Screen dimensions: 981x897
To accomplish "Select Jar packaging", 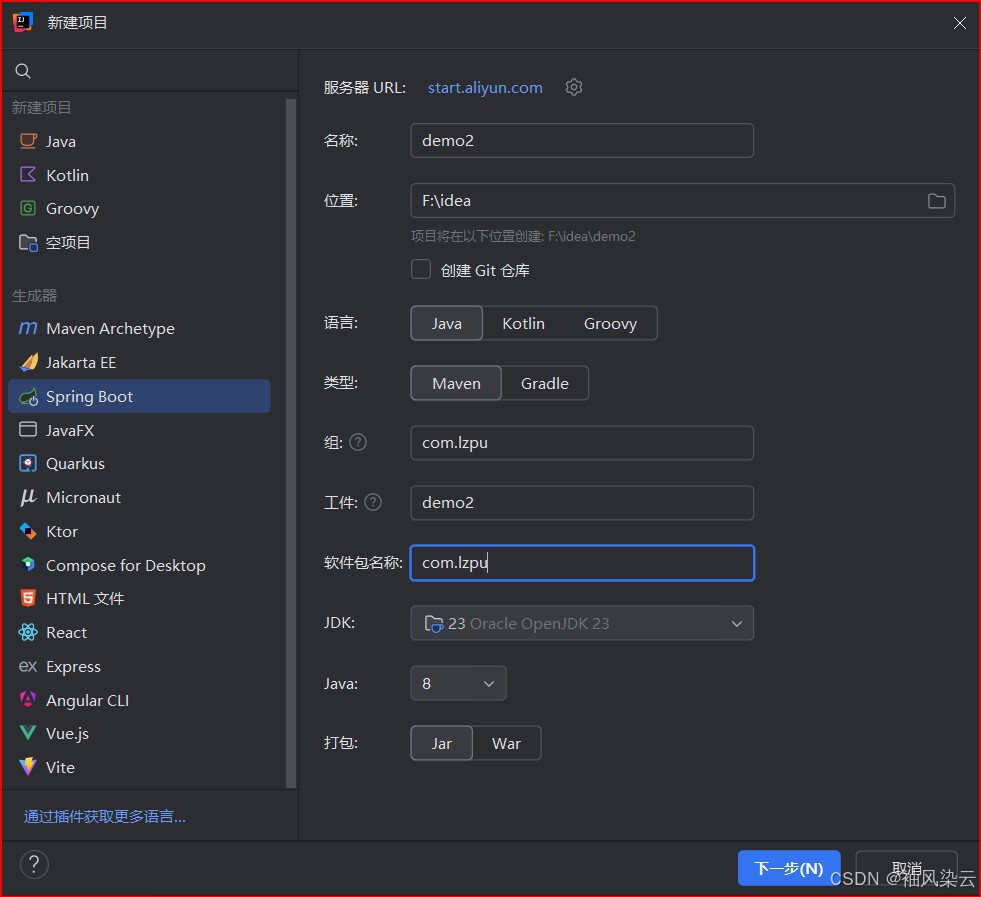I will 442,744.
